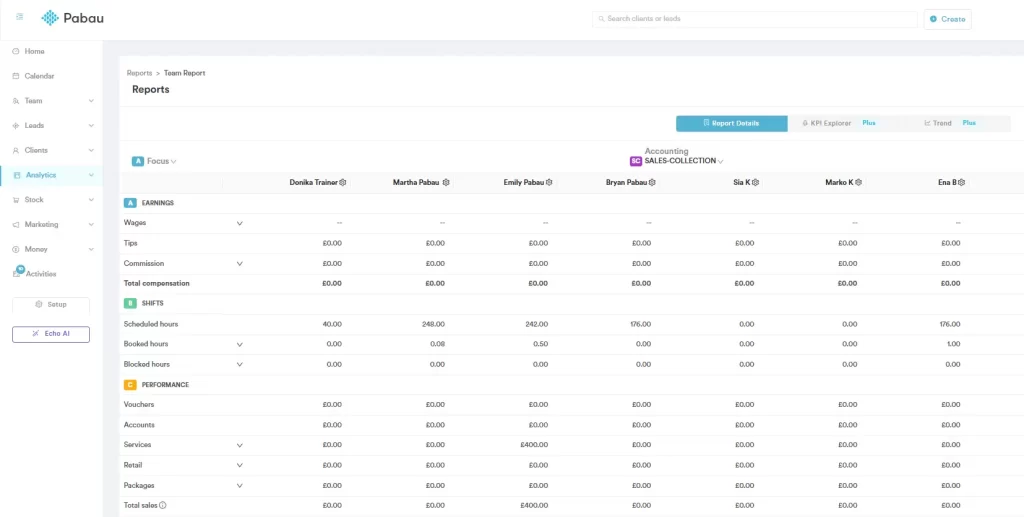This screenshot has height=517, width=1024.
Task: Open settings gear for Sia K
Action: point(755,183)
